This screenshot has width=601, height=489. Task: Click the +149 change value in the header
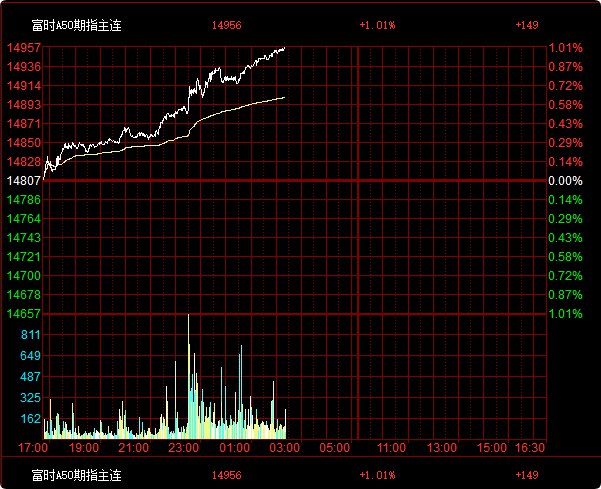526,24
